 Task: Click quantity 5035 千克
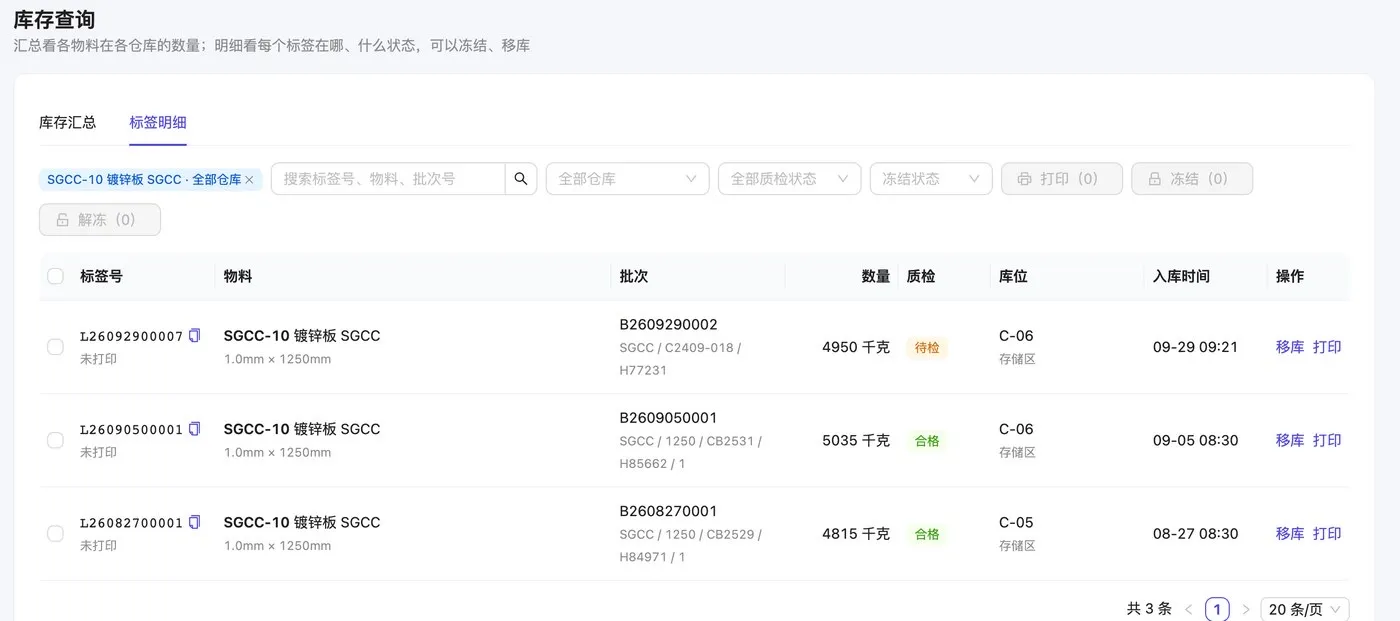[x=856, y=440]
